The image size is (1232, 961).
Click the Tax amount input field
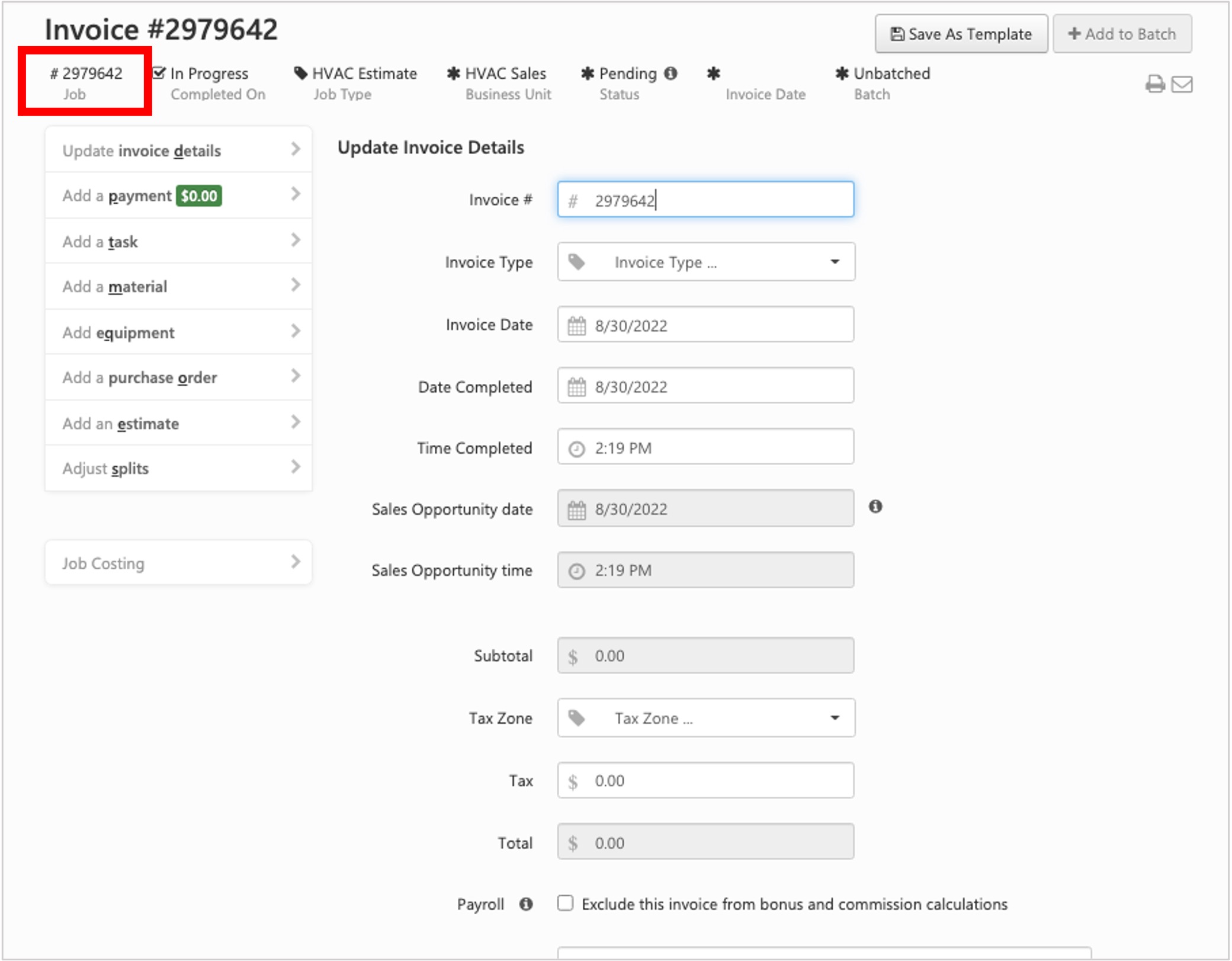point(705,780)
